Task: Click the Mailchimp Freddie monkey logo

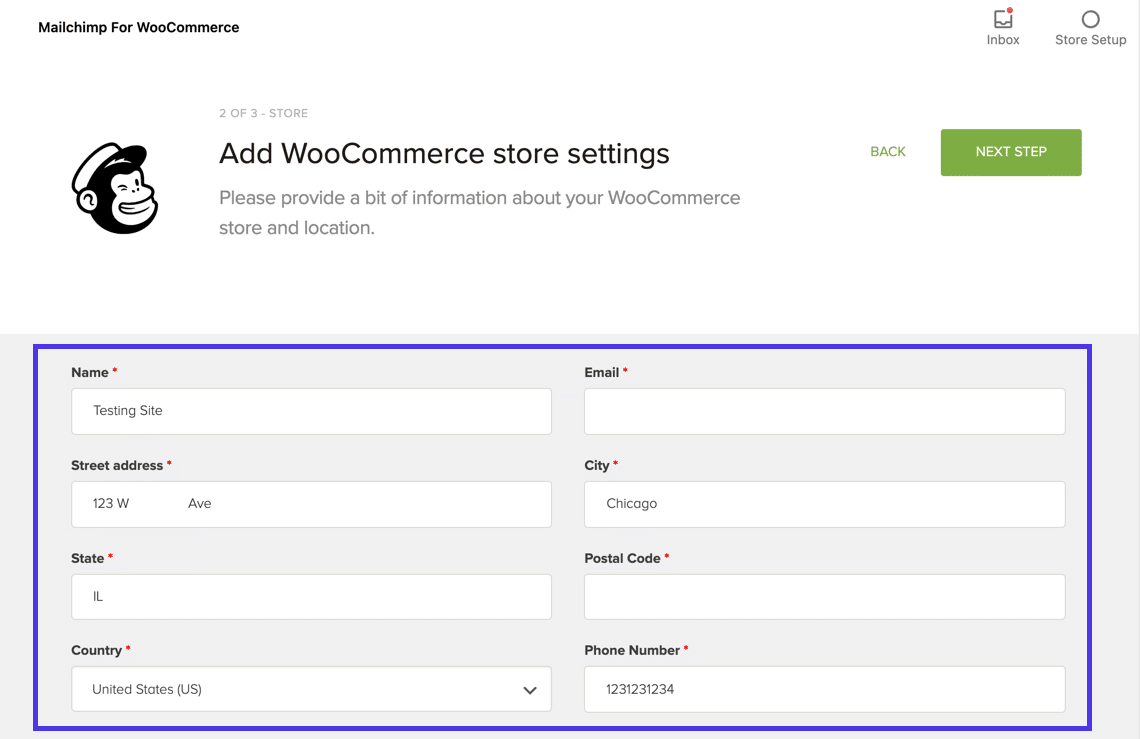Action: coord(114,188)
